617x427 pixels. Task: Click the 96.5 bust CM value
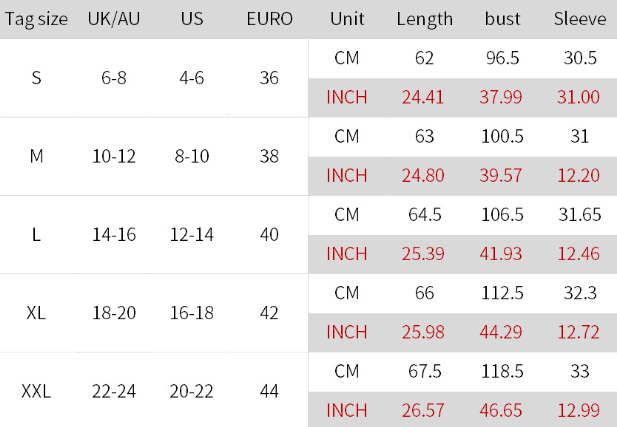pyautogui.click(x=502, y=58)
